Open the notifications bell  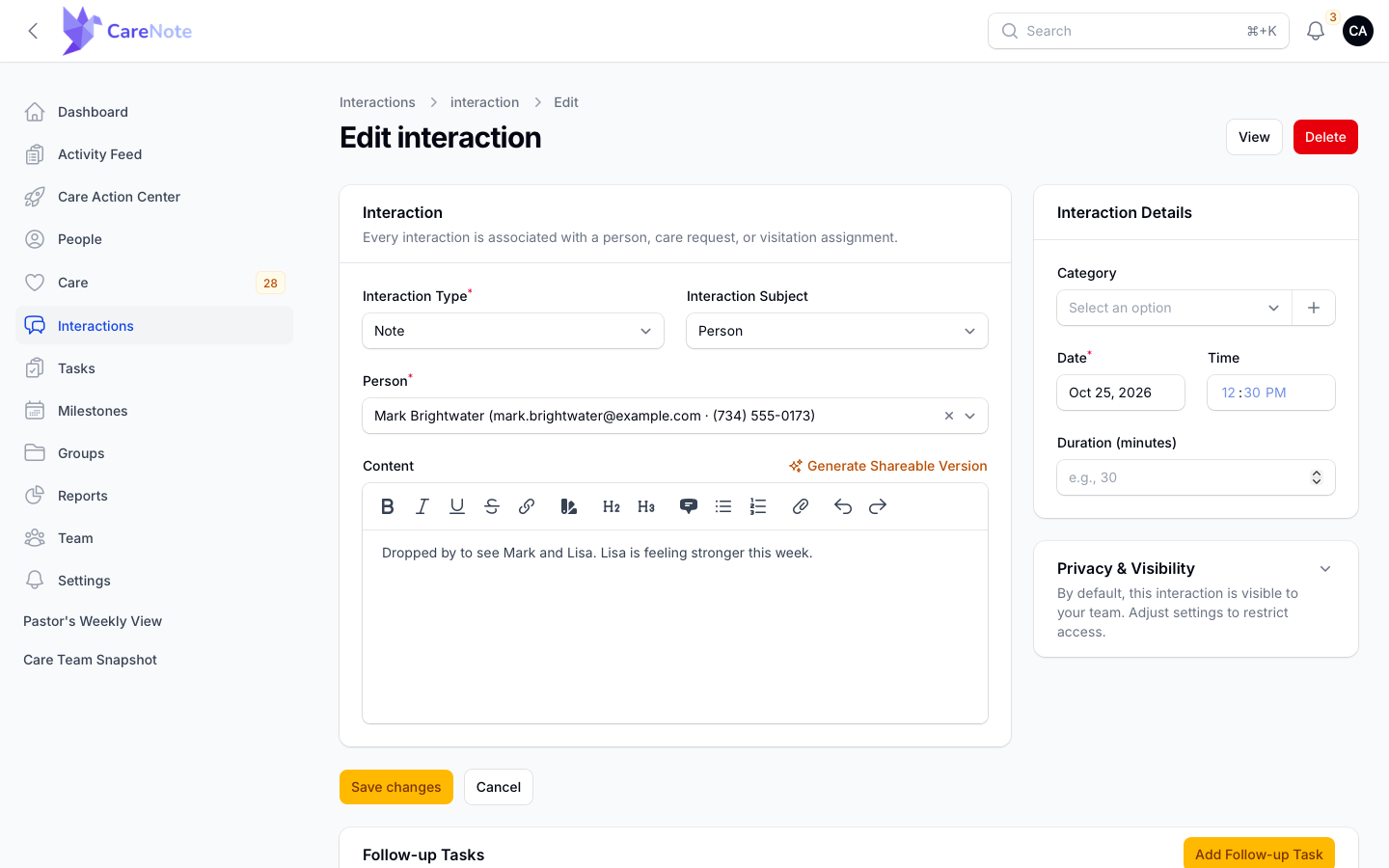coord(1316,31)
